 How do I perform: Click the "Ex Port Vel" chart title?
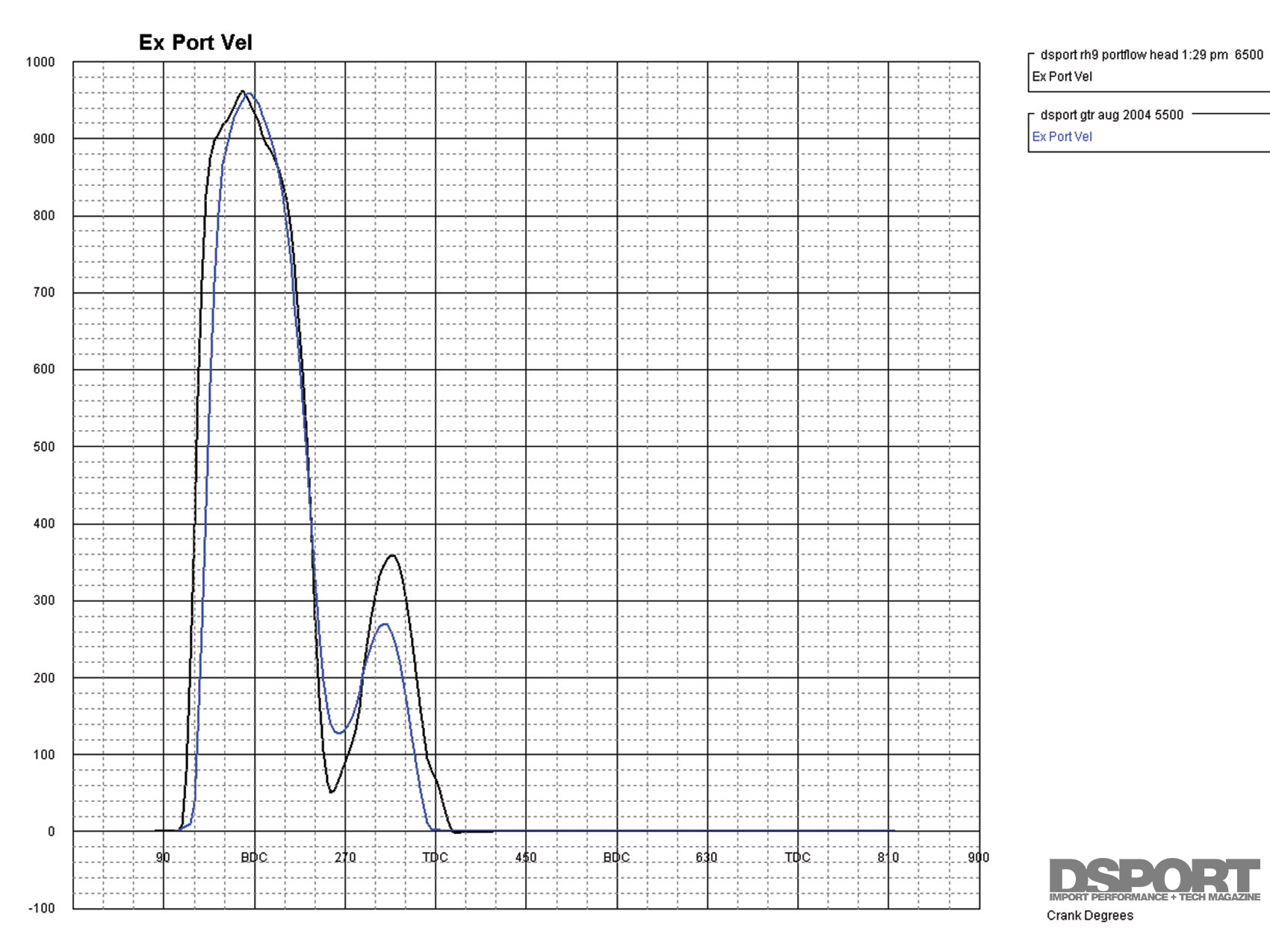coord(196,43)
